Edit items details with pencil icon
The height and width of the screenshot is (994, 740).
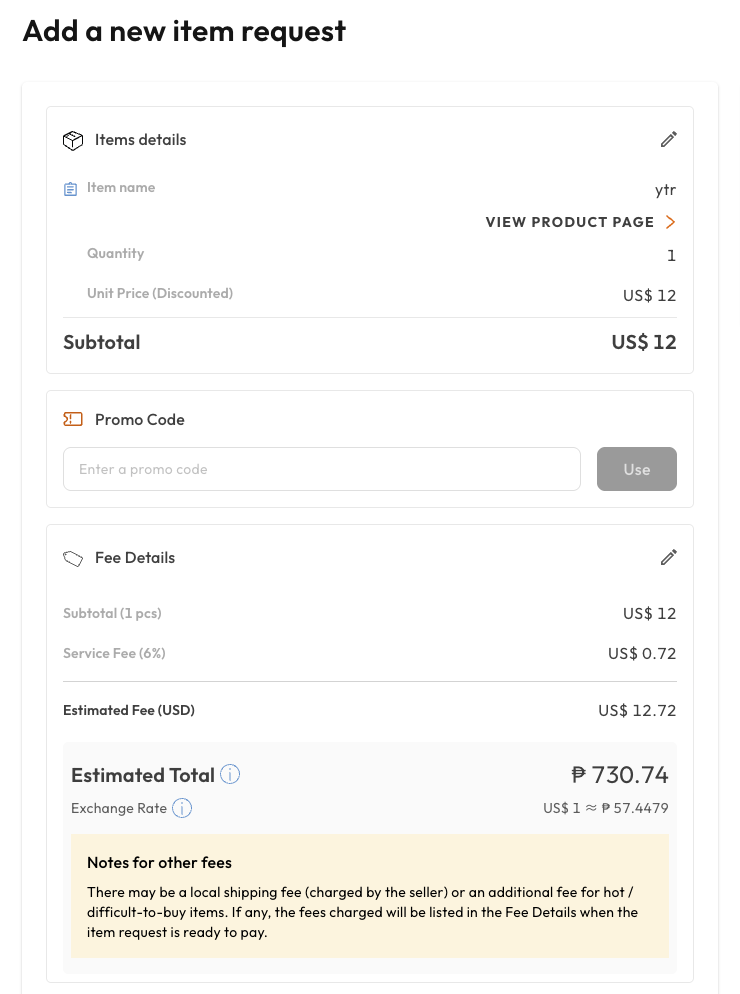pos(668,139)
